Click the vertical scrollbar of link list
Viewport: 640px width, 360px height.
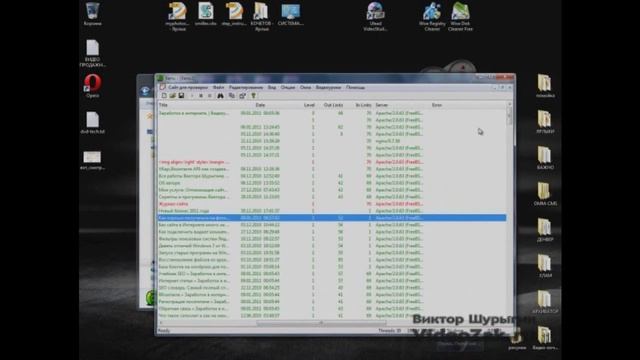pos(509,211)
